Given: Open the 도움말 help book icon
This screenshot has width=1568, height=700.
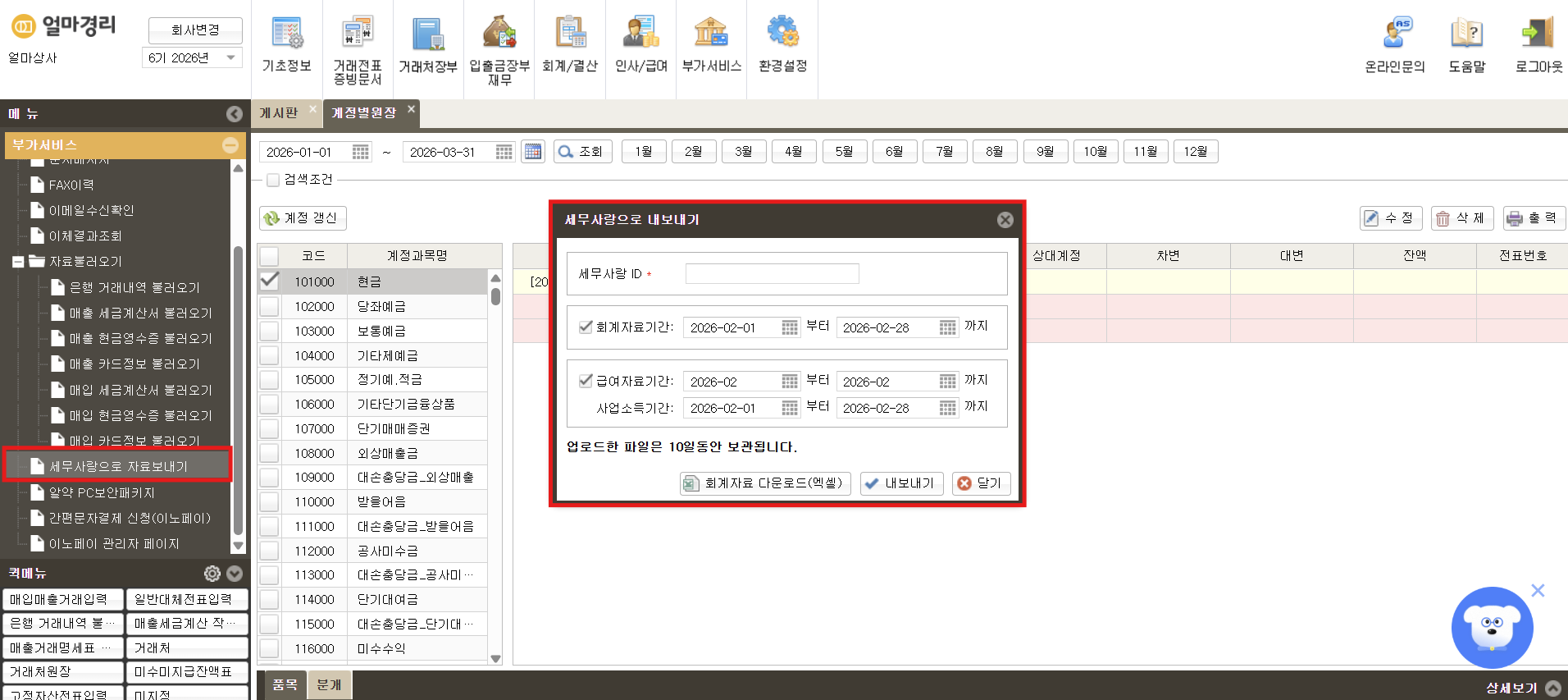Looking at the screenshot, I should point(1467,46).
